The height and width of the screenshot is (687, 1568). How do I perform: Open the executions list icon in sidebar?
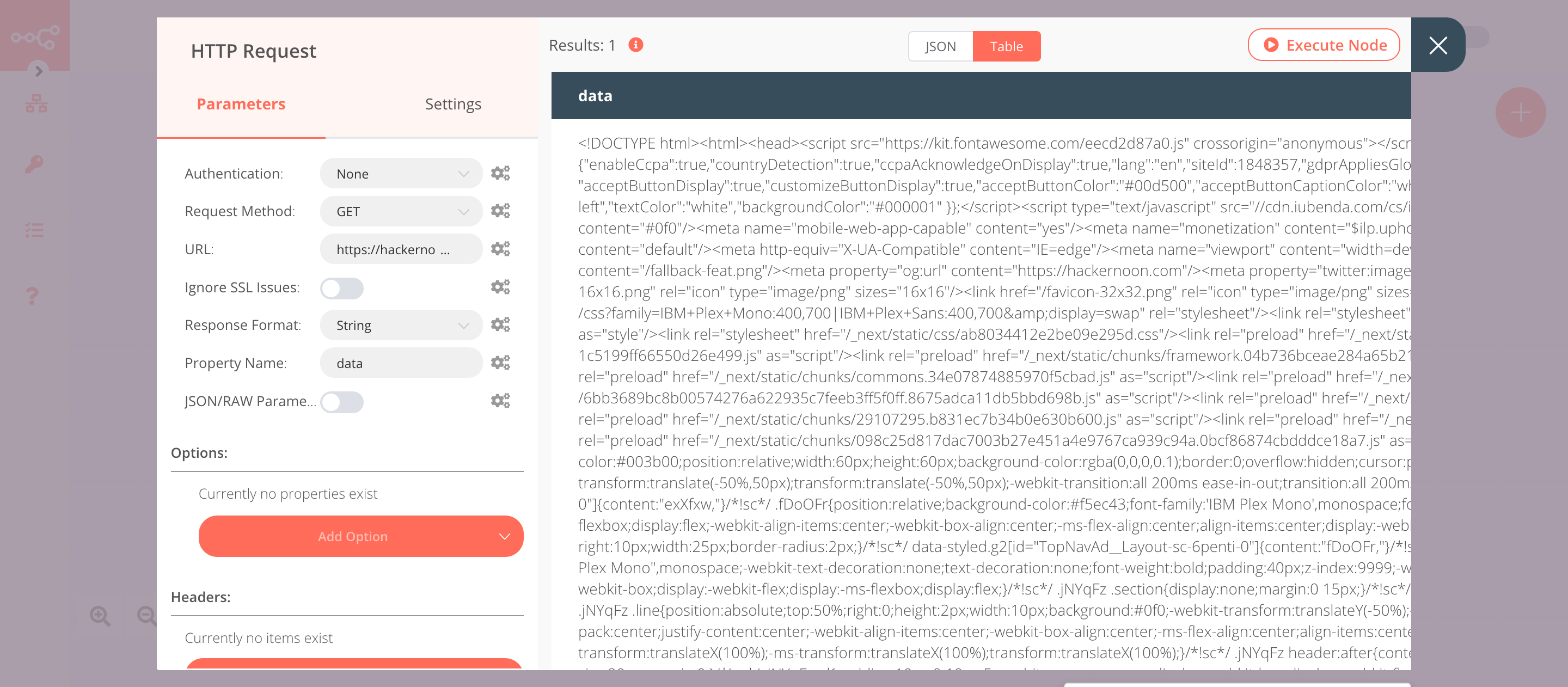pos(35,229)
